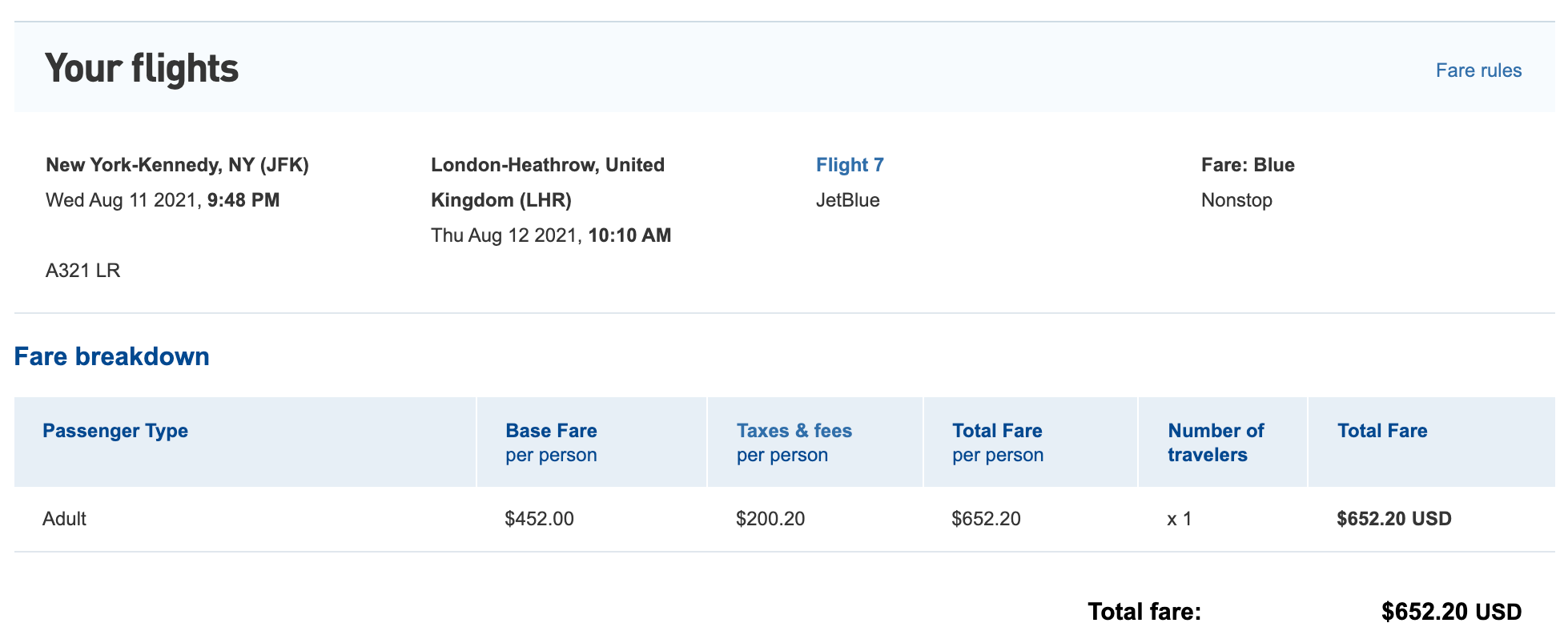Click the Fare breakdown heading
Viewport: 1568px width, 639px height.
(111, 356)
